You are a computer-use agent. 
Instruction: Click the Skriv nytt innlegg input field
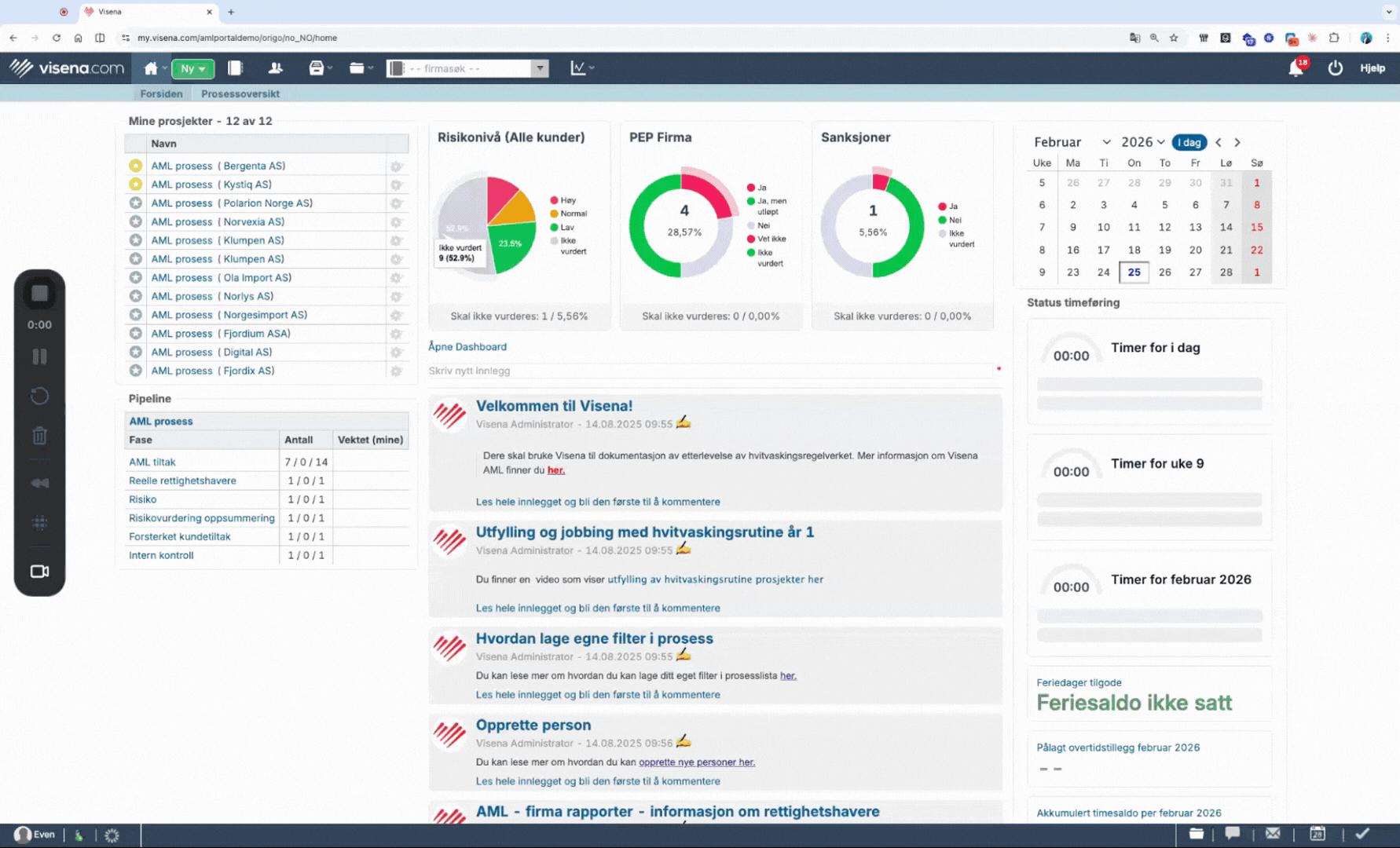[710, 371]
